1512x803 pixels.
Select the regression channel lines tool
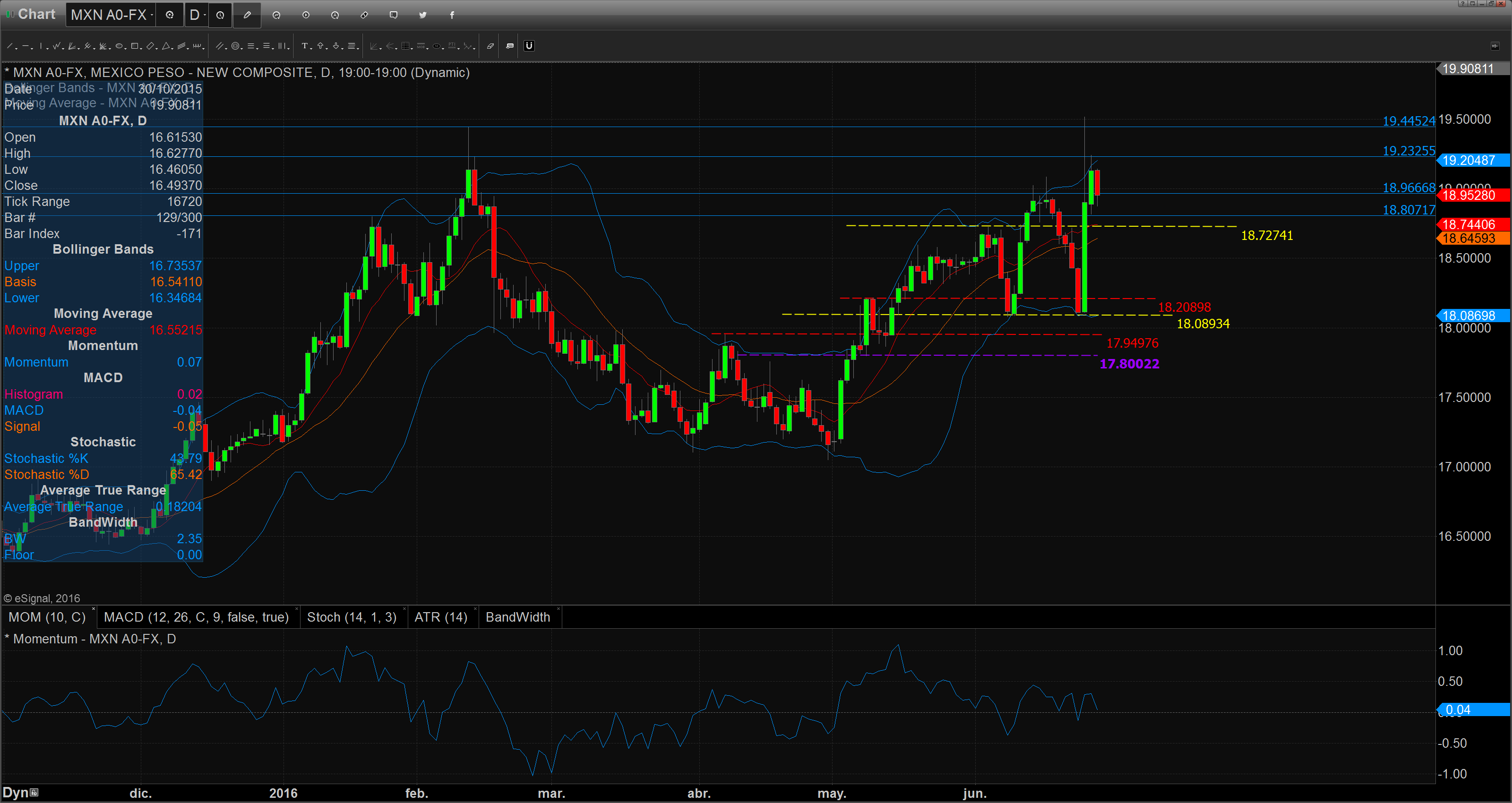(x=182, y=46)
